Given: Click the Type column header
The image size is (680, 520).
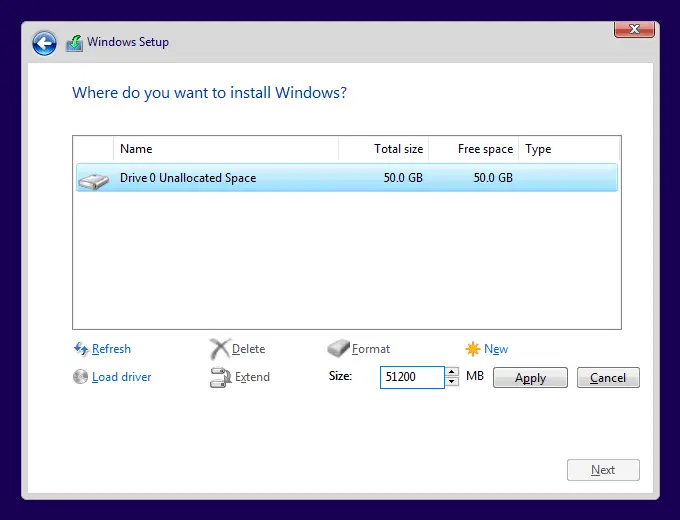Looking at the screenshot, I should tap(569, 149).
